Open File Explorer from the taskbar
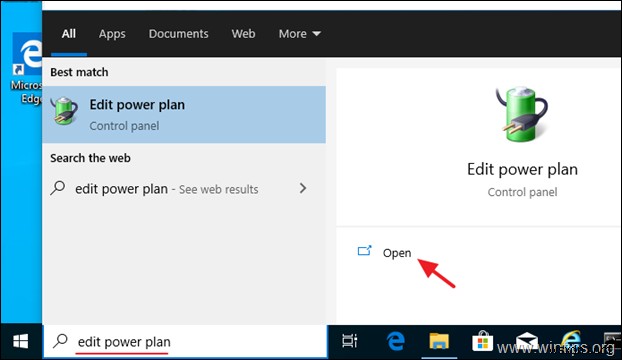 (x=439, y=341)
